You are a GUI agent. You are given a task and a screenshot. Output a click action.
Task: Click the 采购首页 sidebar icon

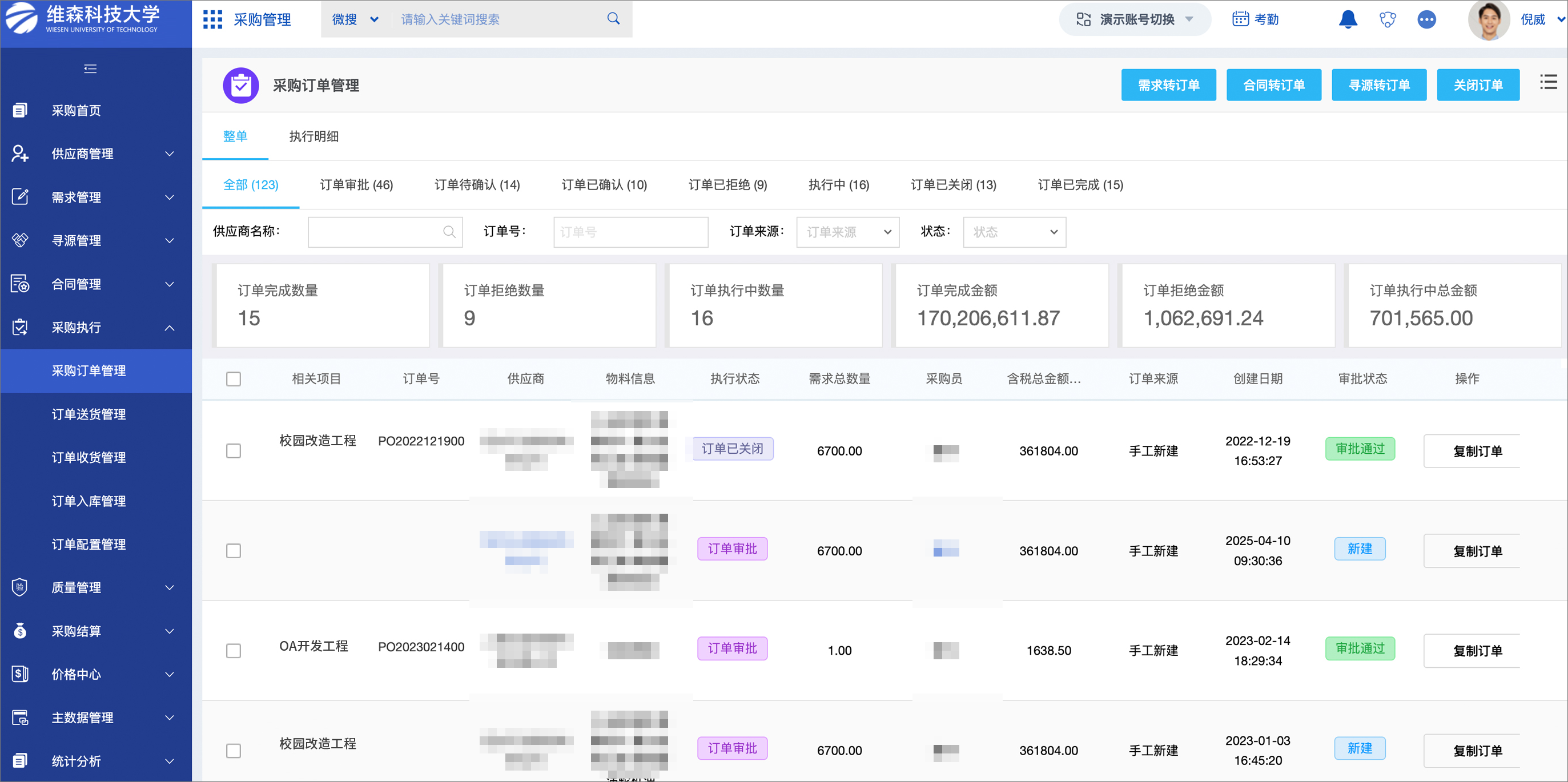pos(20,110)
